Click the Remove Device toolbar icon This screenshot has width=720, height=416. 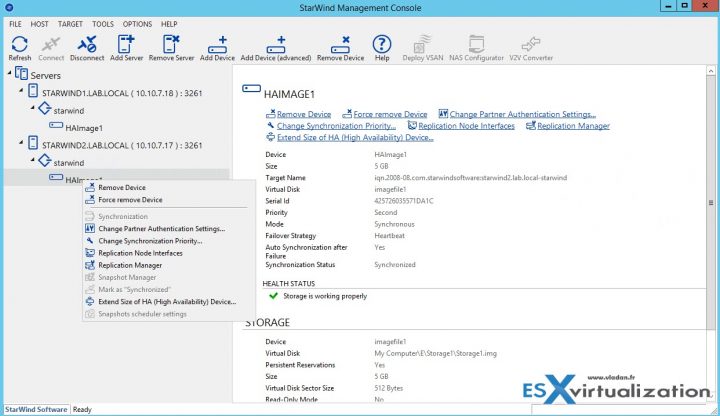click(340, 45)
